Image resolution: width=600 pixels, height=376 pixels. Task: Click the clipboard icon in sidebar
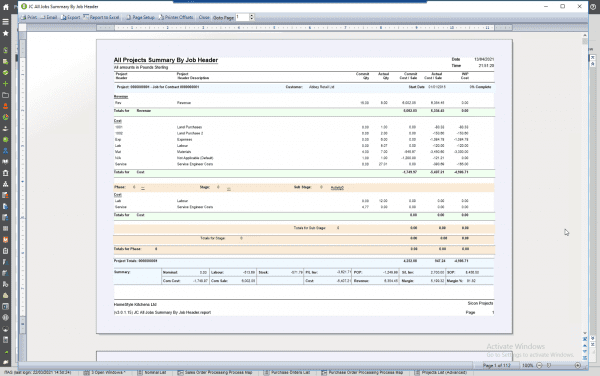click(x=5, y=251)
